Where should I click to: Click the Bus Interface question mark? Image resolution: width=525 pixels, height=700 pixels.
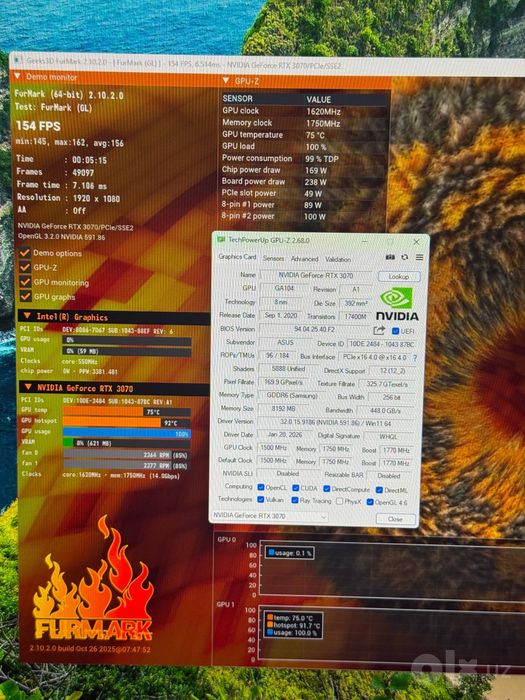415,358
